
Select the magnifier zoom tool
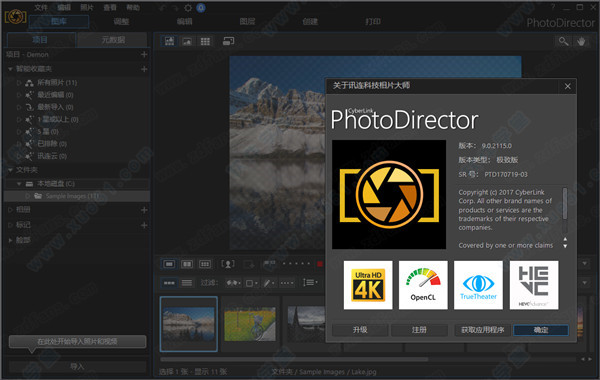pos(563,41)
